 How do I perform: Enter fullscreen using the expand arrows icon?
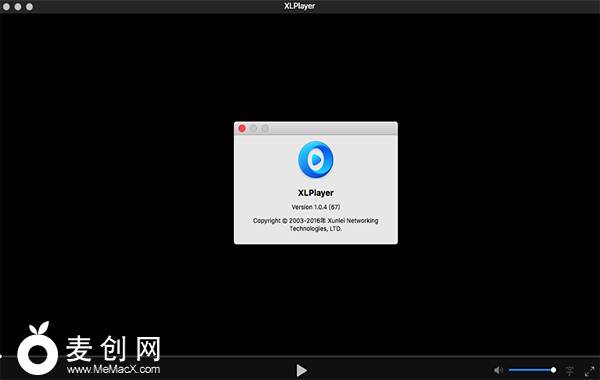coord(590,370)
